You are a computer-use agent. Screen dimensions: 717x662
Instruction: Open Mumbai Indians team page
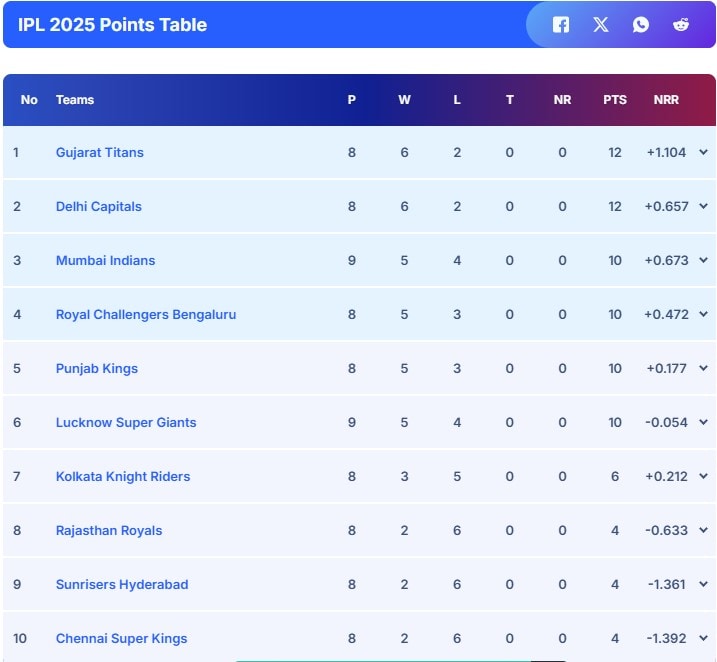click(x=105, y=261)
